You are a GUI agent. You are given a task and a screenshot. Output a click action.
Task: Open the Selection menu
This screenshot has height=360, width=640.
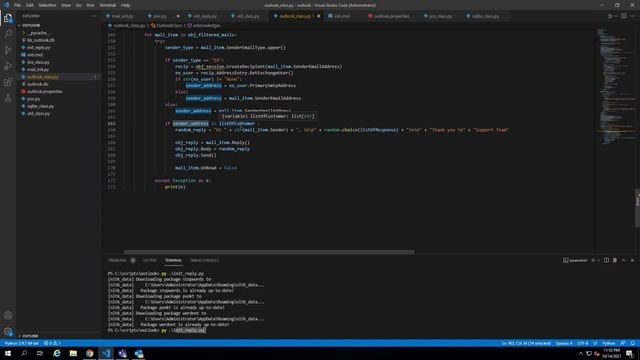(x=47, y=5)
